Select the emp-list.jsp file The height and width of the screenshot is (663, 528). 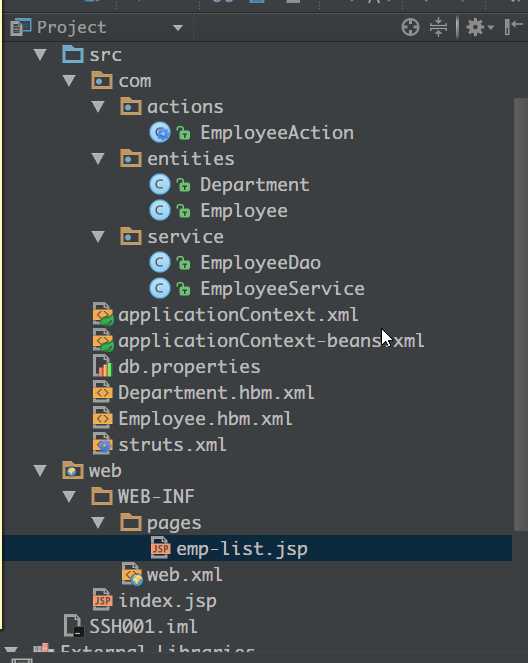coord(242,548)
